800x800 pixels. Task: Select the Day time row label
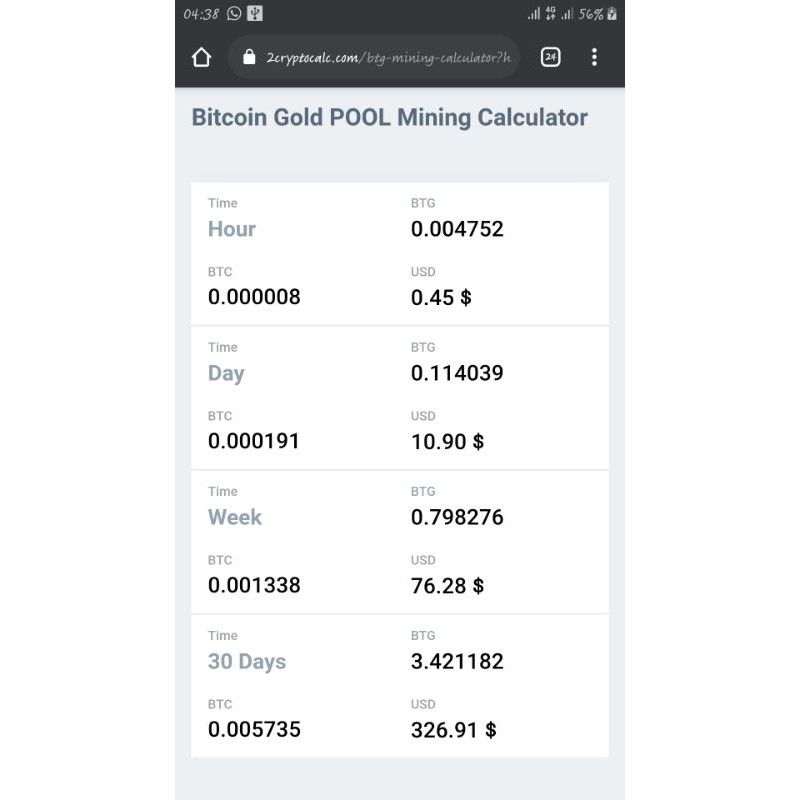pos(226,373)
